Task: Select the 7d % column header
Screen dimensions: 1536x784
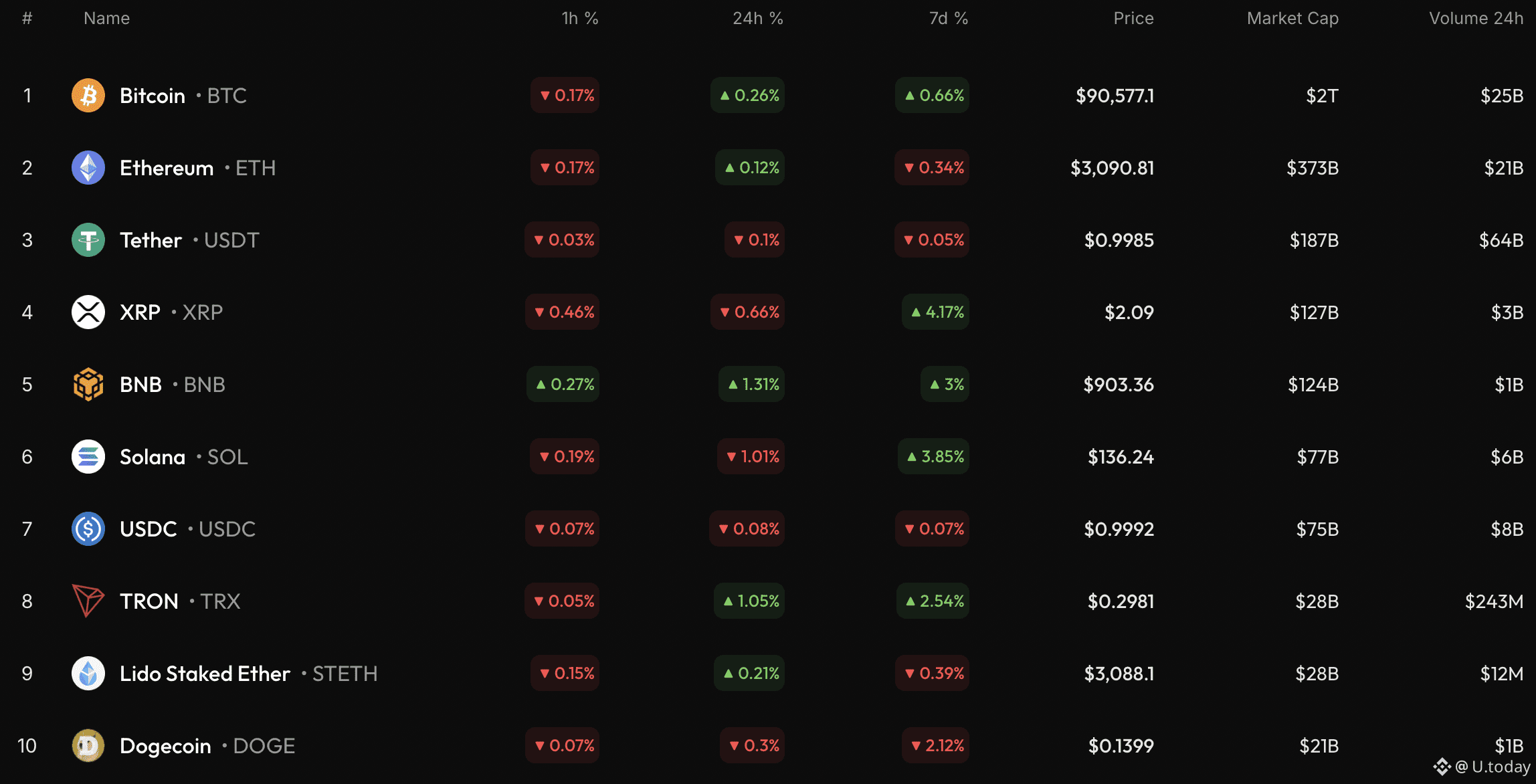Action: click(x=948, y=18)
